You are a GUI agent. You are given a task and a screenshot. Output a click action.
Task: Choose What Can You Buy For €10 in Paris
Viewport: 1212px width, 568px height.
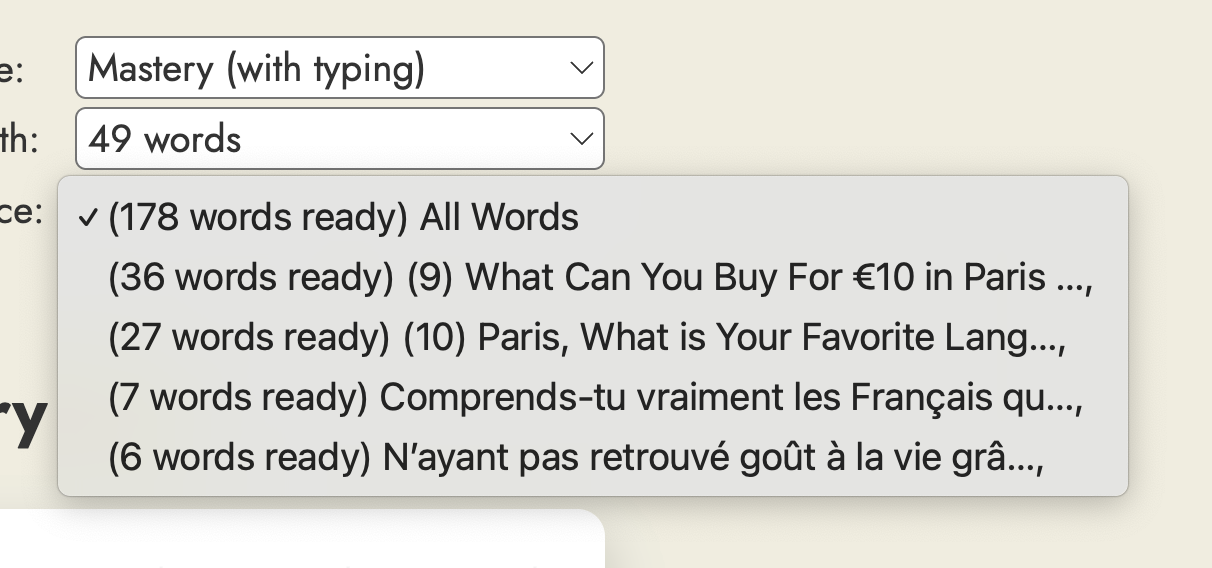(600, 278)
